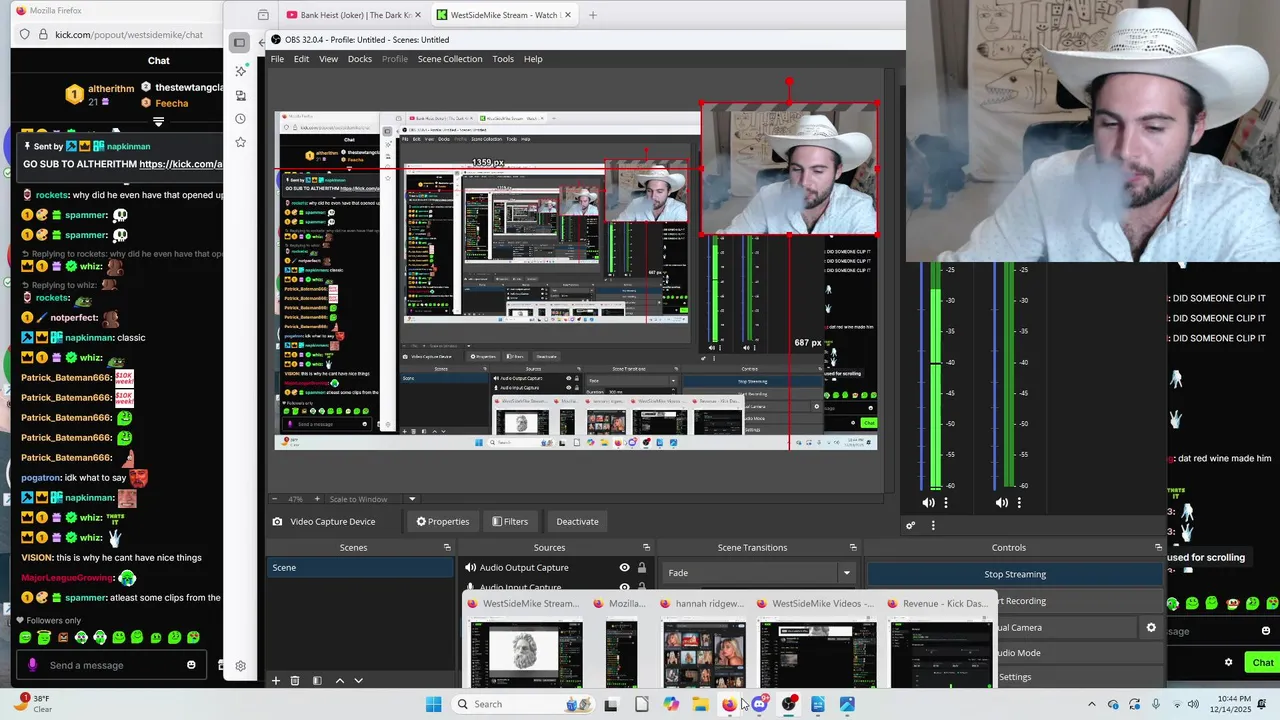Toggle lock on Audio Output Capture source
This screenshot has width=1280, height=720.
pos(642,567)
